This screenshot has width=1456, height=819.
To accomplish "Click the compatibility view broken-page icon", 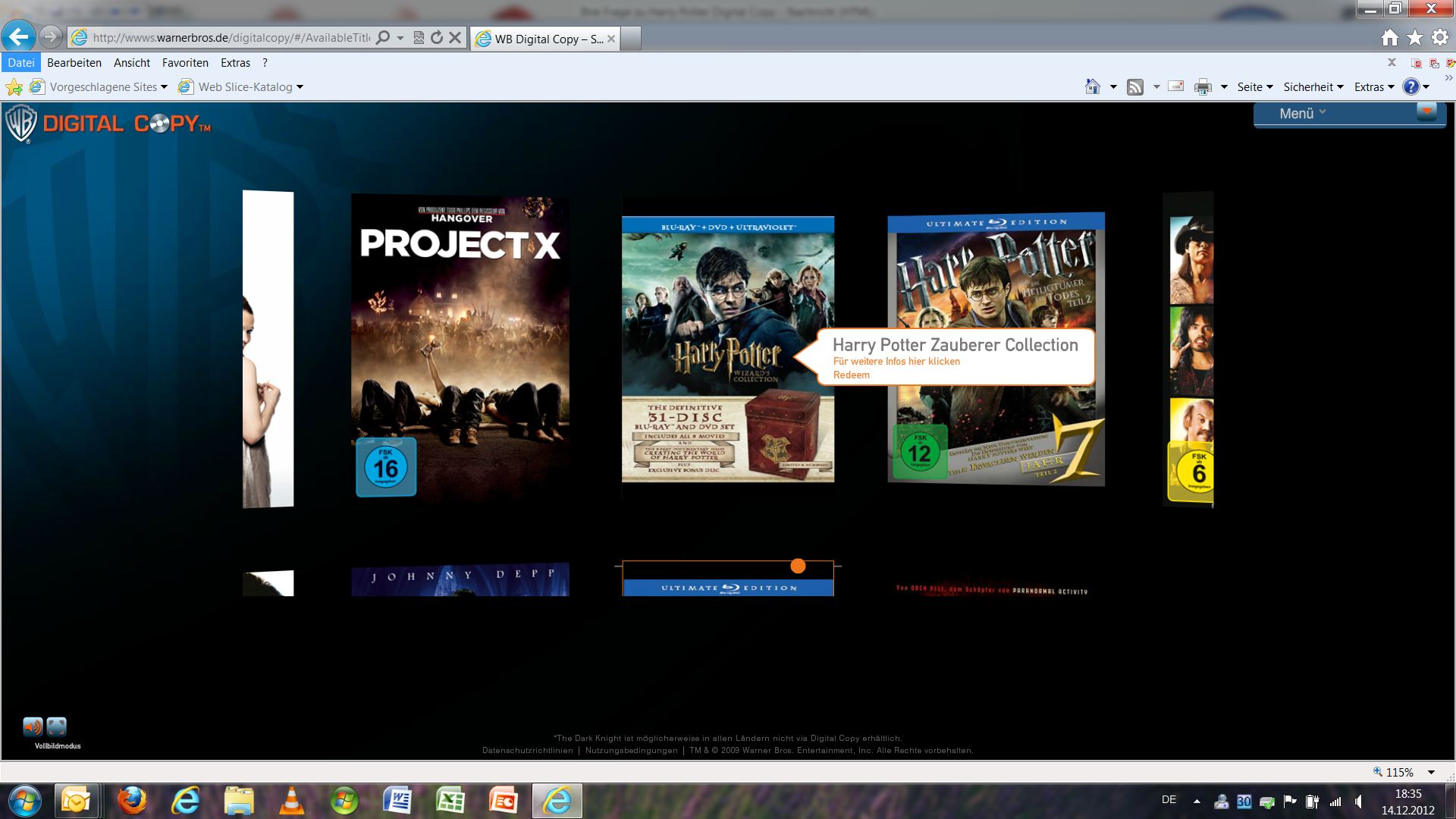I will (x=419, y=37).
